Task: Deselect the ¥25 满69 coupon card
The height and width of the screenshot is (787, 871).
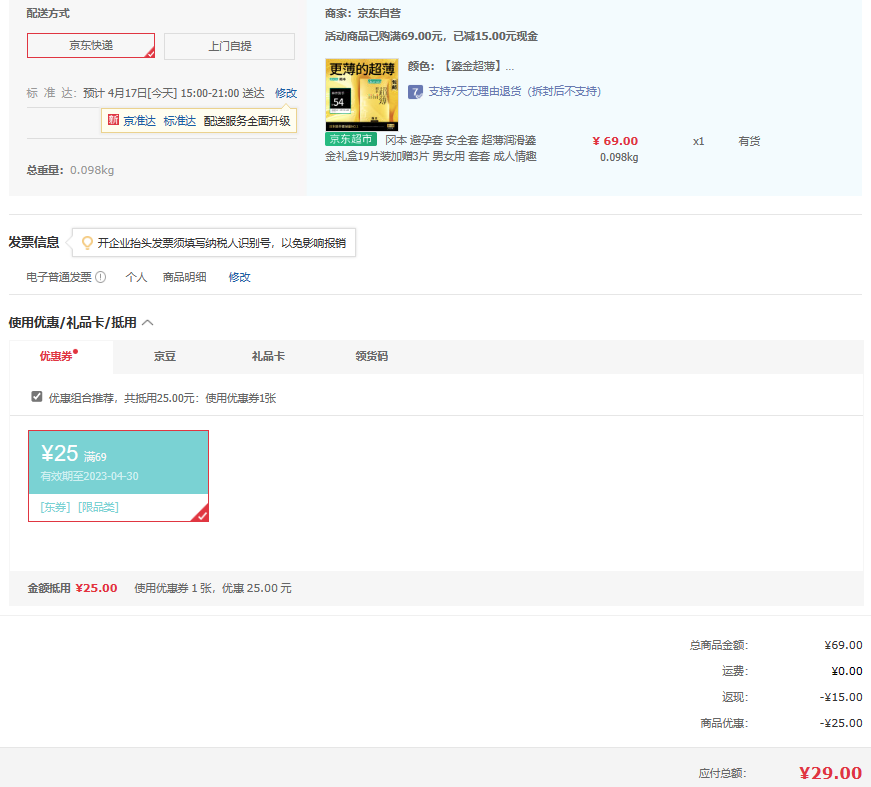Action: tap(118, 476)
